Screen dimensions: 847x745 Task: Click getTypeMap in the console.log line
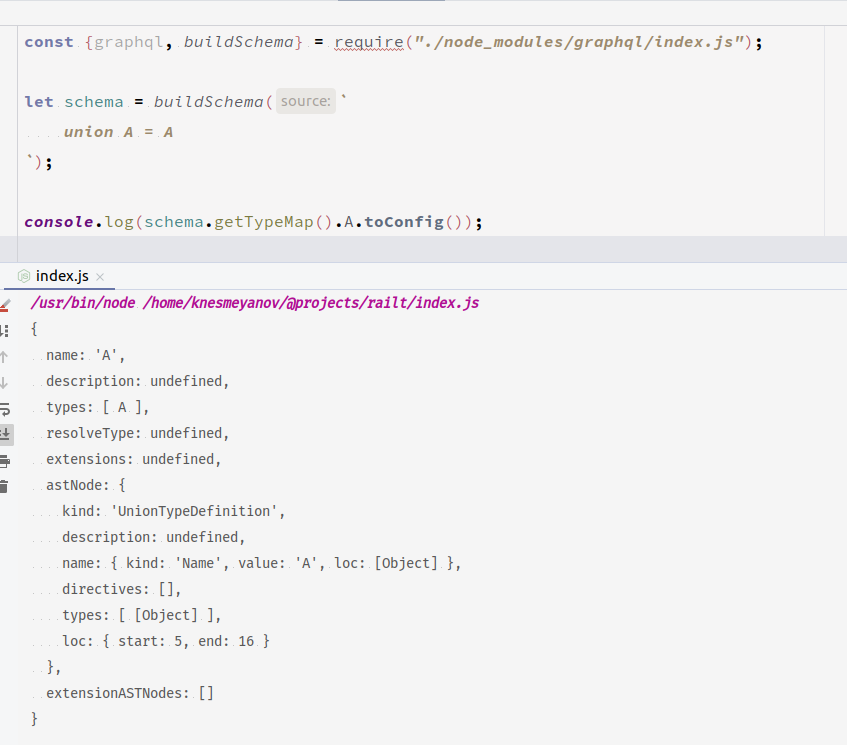click(x=264, y=222)
